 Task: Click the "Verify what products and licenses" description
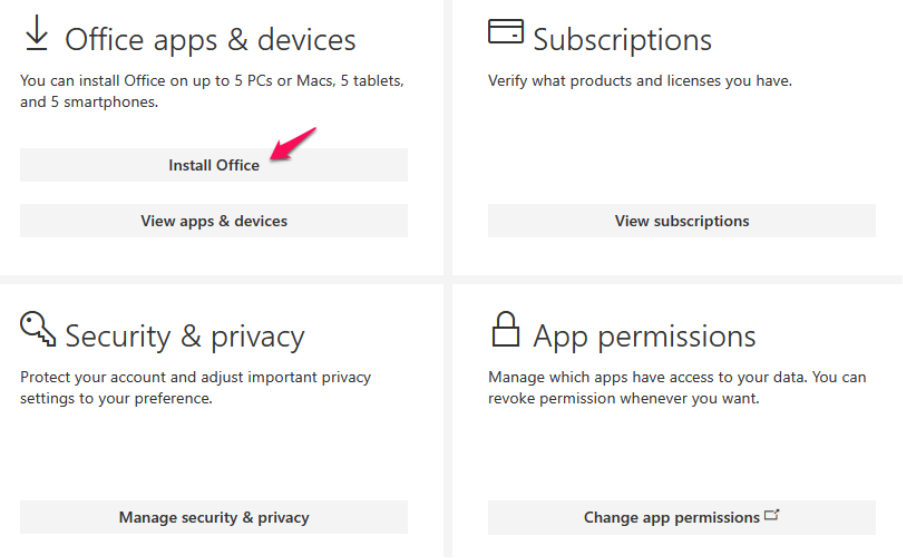pyautogui.click(x=639, y=80)
